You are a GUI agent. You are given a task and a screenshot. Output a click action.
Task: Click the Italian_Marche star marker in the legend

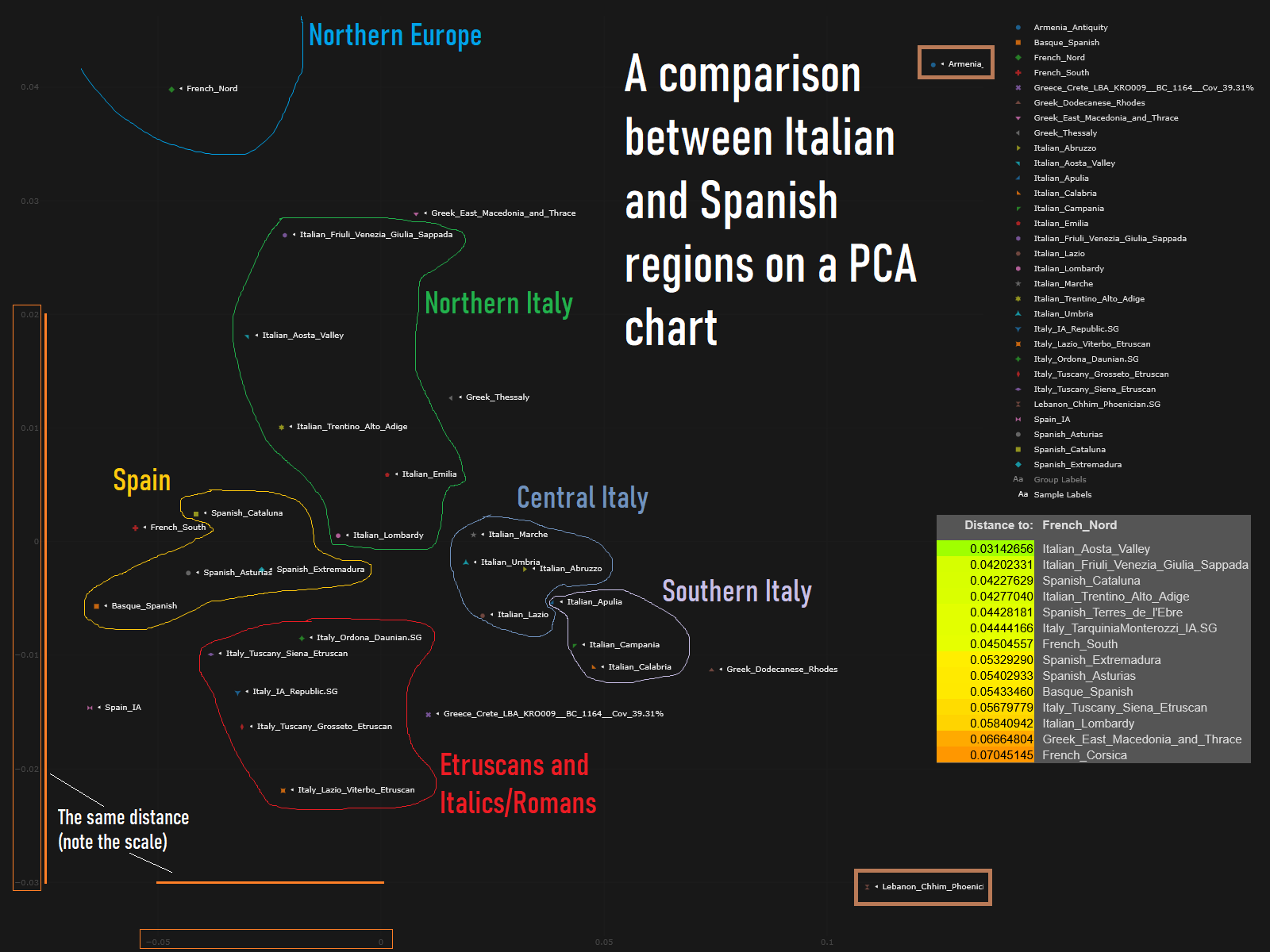pos(1018,284)
